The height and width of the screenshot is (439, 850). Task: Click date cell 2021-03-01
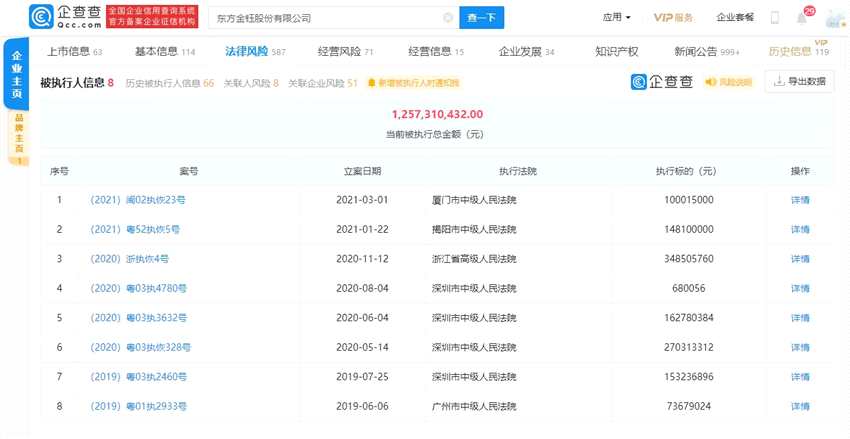(363, 200)
